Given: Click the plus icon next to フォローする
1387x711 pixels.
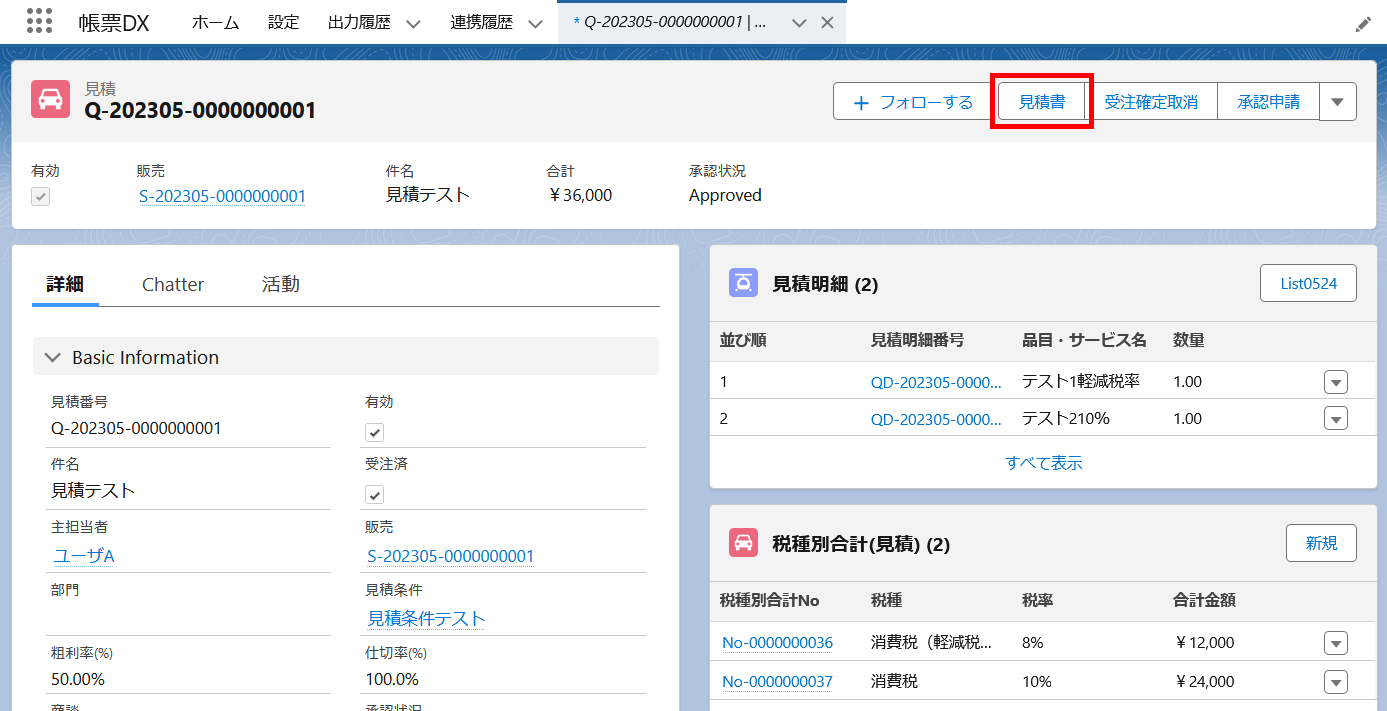Looking at the screenshot, I should [863, 100].
